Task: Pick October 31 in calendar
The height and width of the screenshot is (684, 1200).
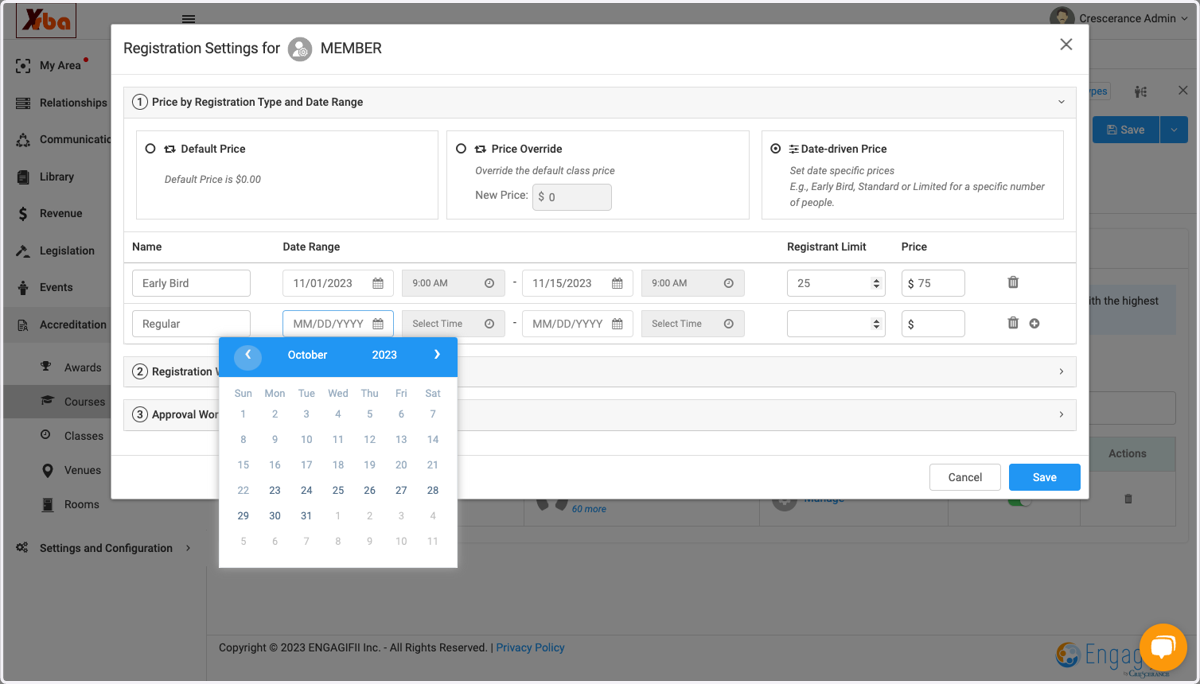Action: [x=306, y=516]
